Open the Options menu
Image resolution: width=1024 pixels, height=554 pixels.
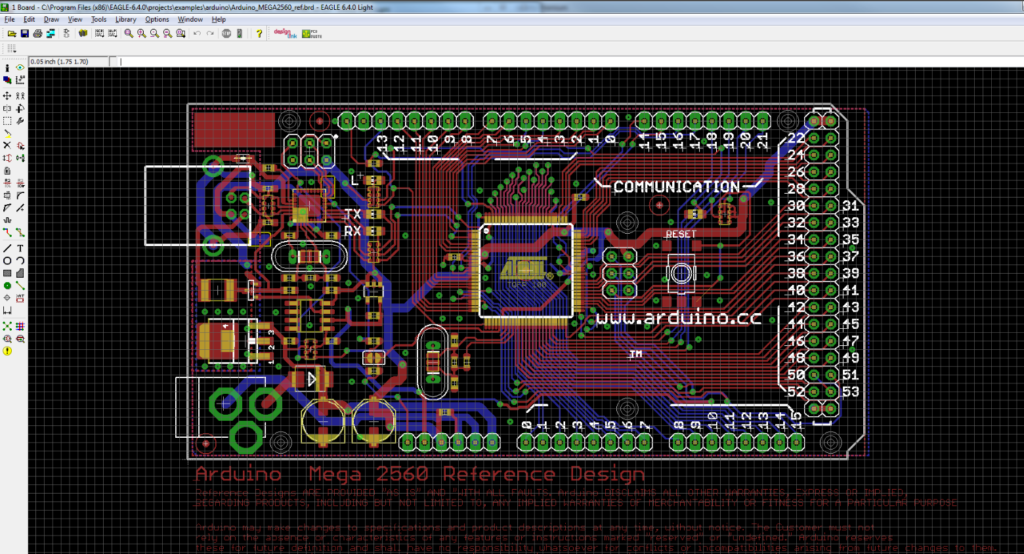(x=157, y=20)
